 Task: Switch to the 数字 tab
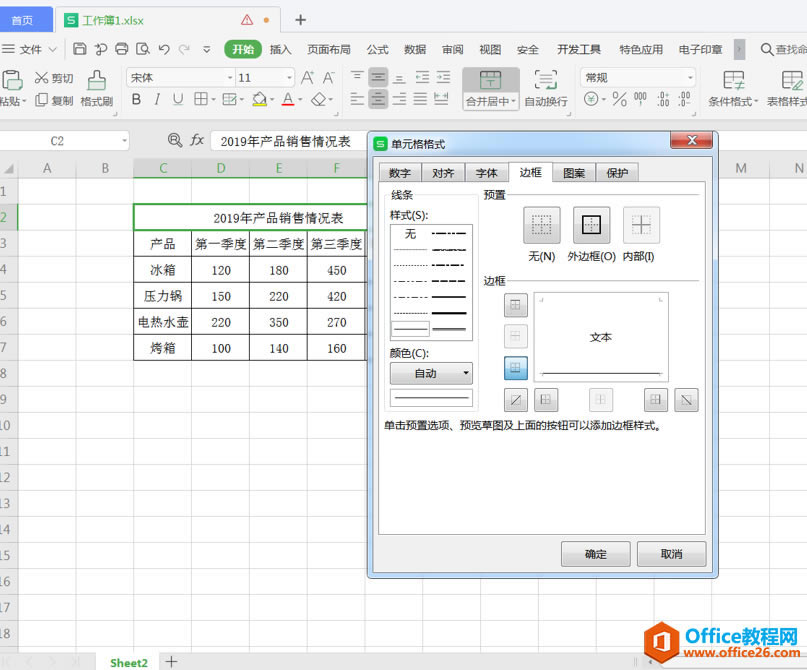(399, 173)
